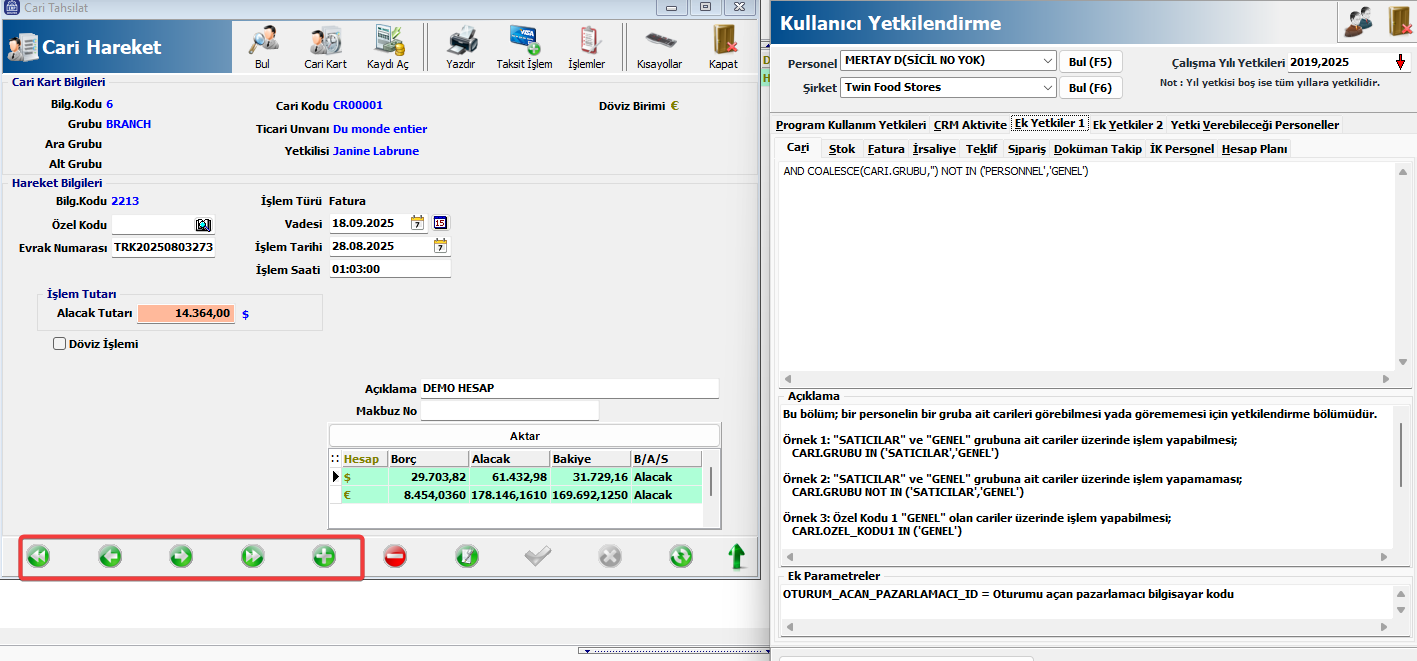
Task: Expand the Personel dropdown
Action: (x=1047, y=61)
